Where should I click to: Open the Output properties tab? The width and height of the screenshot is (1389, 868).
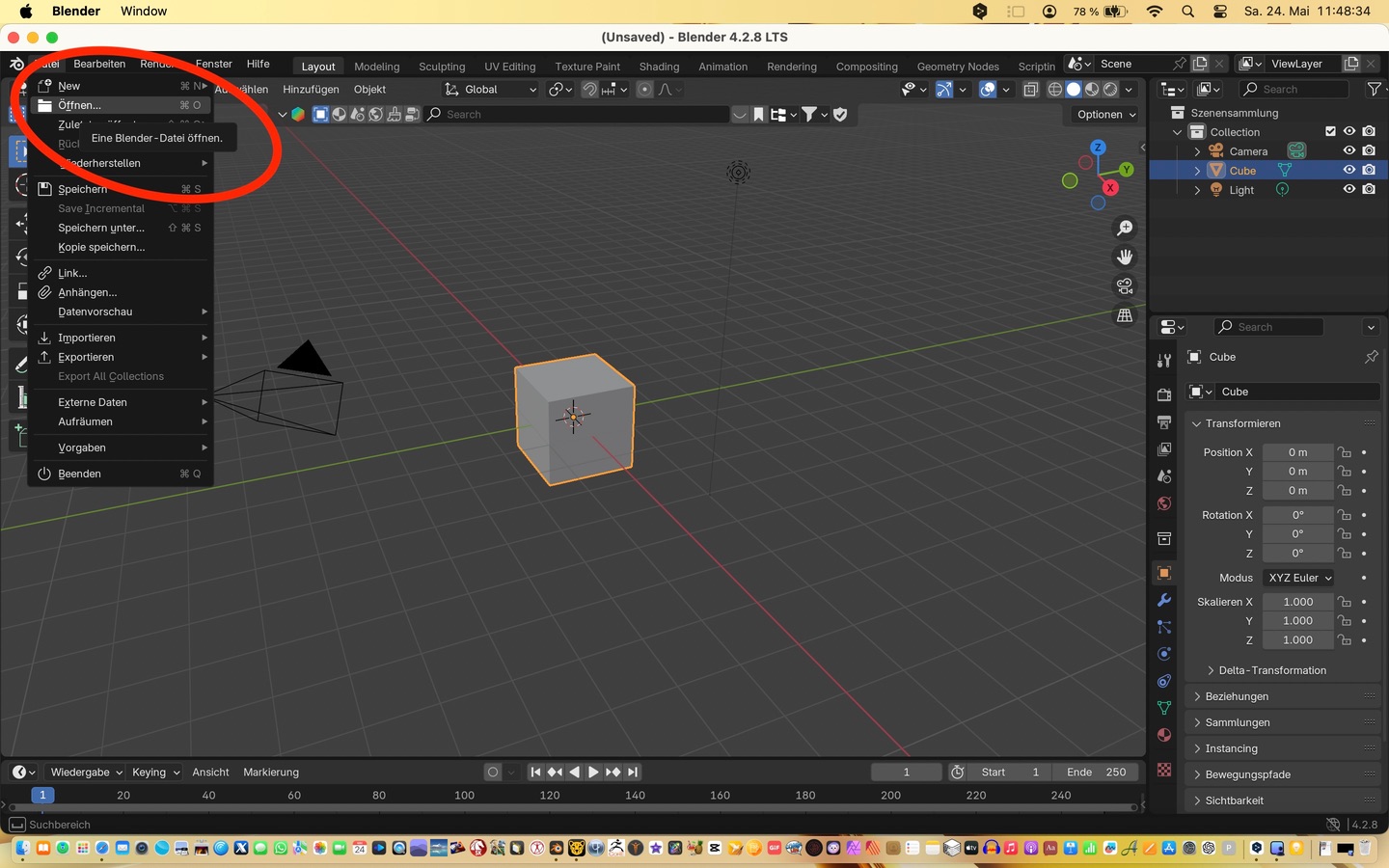1164,422
